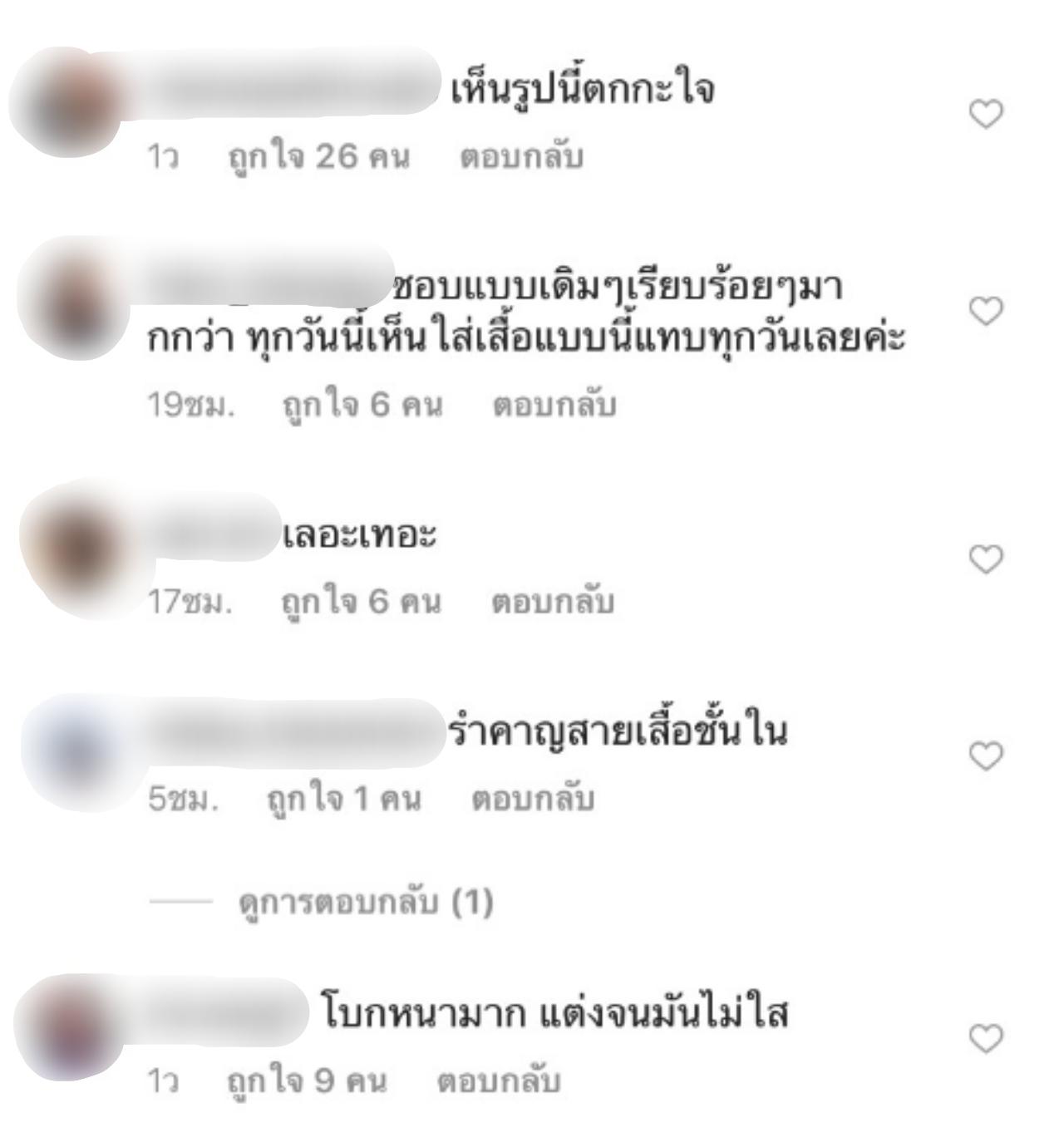Open ถูกใจ 6 คน under the 19ชม. comment
The height and width of the screenshot is (1147, 1064).
point(362,405)
